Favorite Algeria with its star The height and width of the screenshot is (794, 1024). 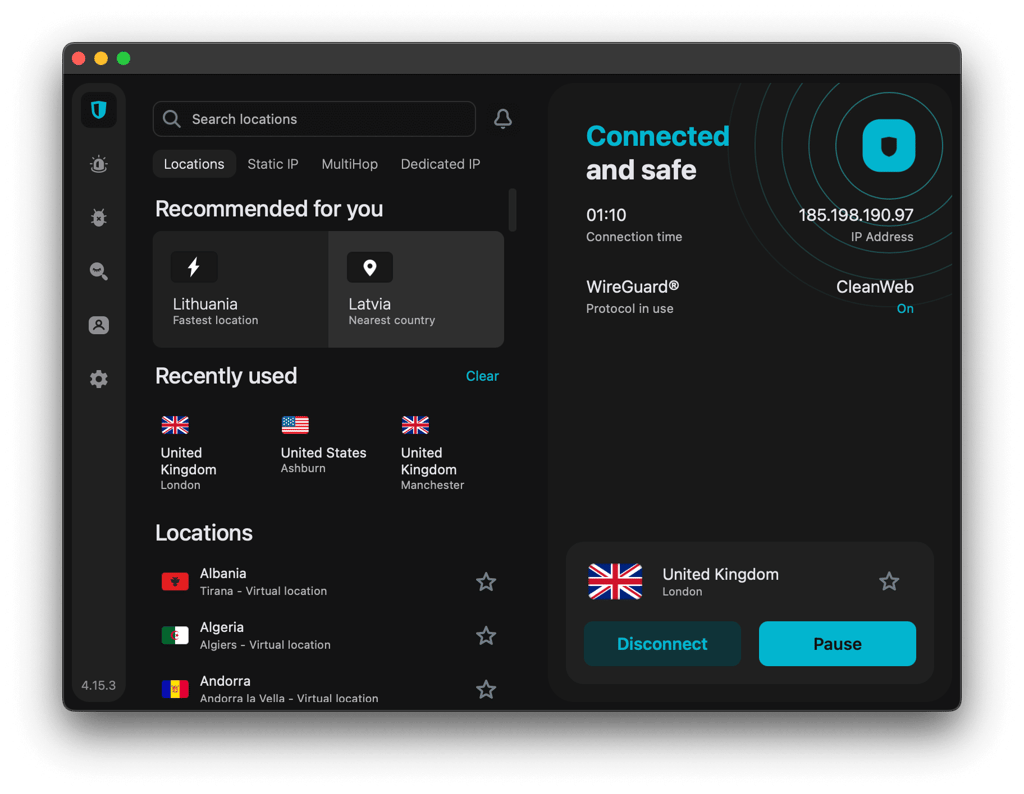pos(486,635)
